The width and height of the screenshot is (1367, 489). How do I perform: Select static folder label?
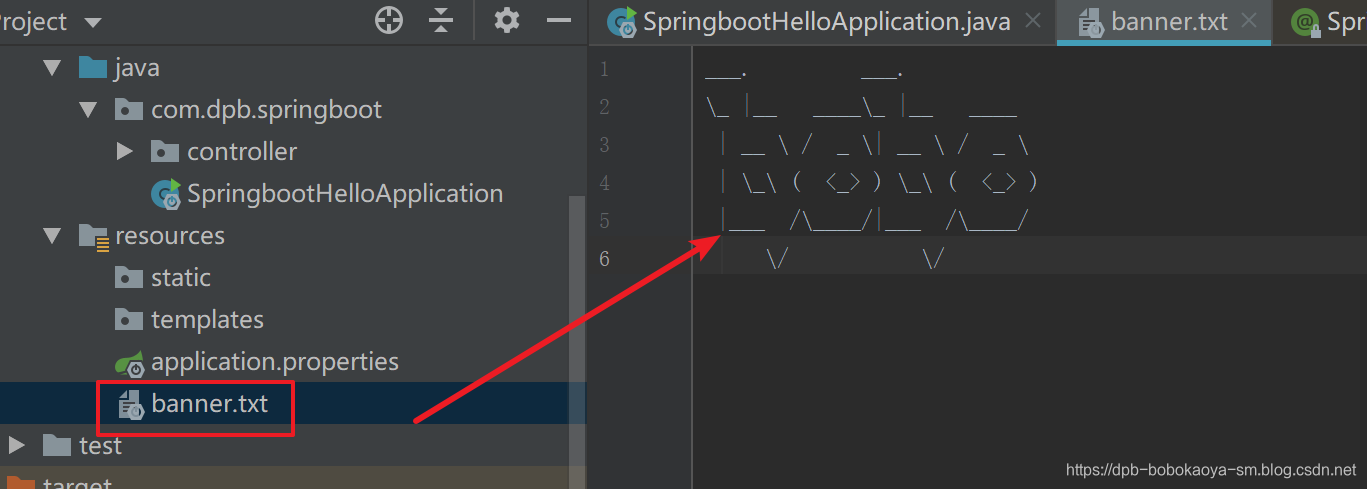pos(181,277)
